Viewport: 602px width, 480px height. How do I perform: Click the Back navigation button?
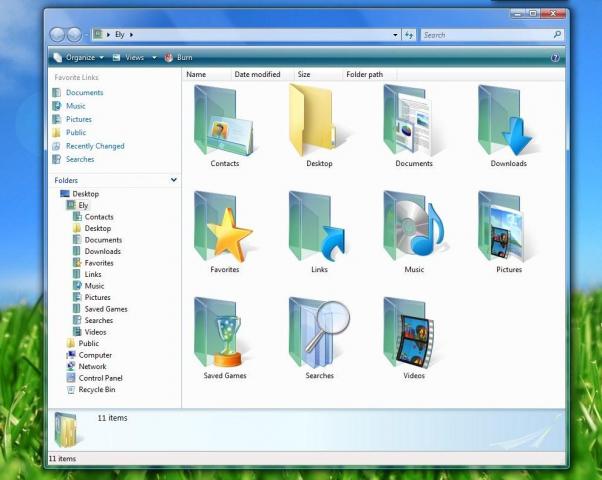[58, 35]
